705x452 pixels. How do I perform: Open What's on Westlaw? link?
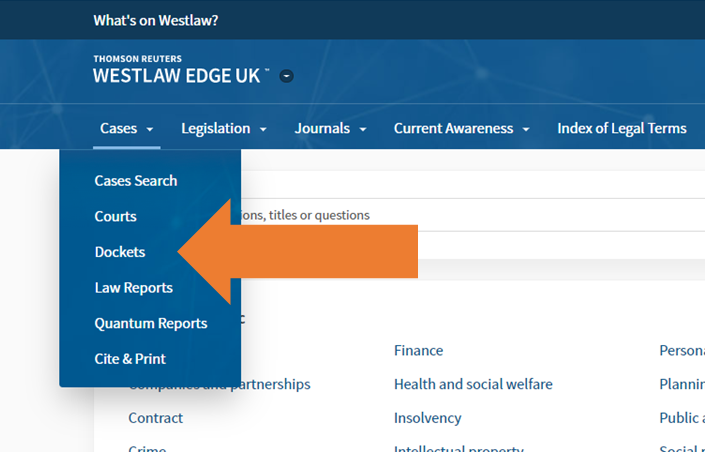pyautogui.click(x=156, y=20)
